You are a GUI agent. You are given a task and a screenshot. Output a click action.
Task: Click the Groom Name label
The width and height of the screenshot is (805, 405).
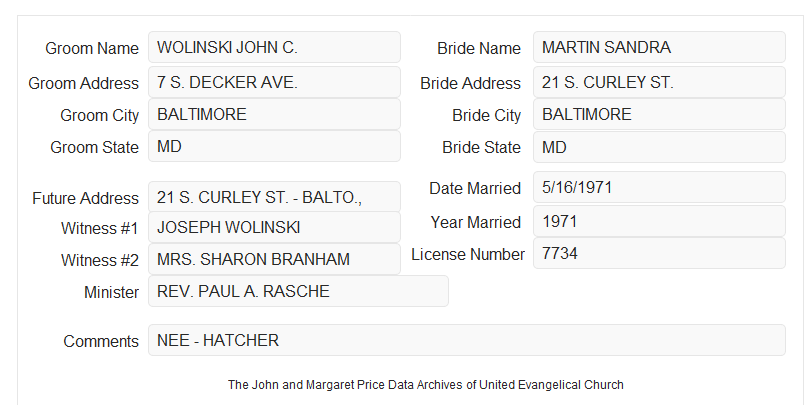coord(92,48)
